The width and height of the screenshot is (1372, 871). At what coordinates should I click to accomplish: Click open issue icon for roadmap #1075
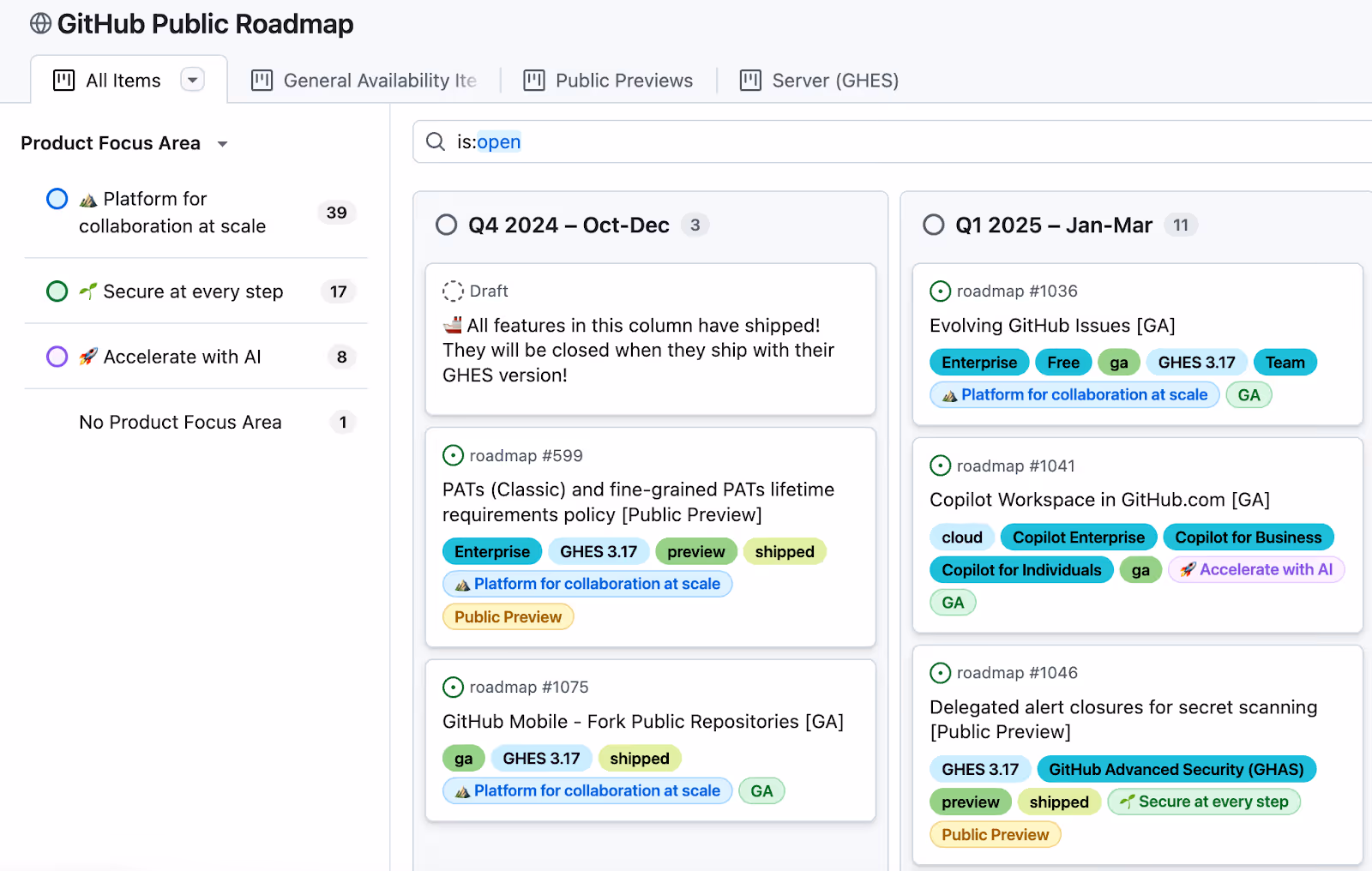453,687
